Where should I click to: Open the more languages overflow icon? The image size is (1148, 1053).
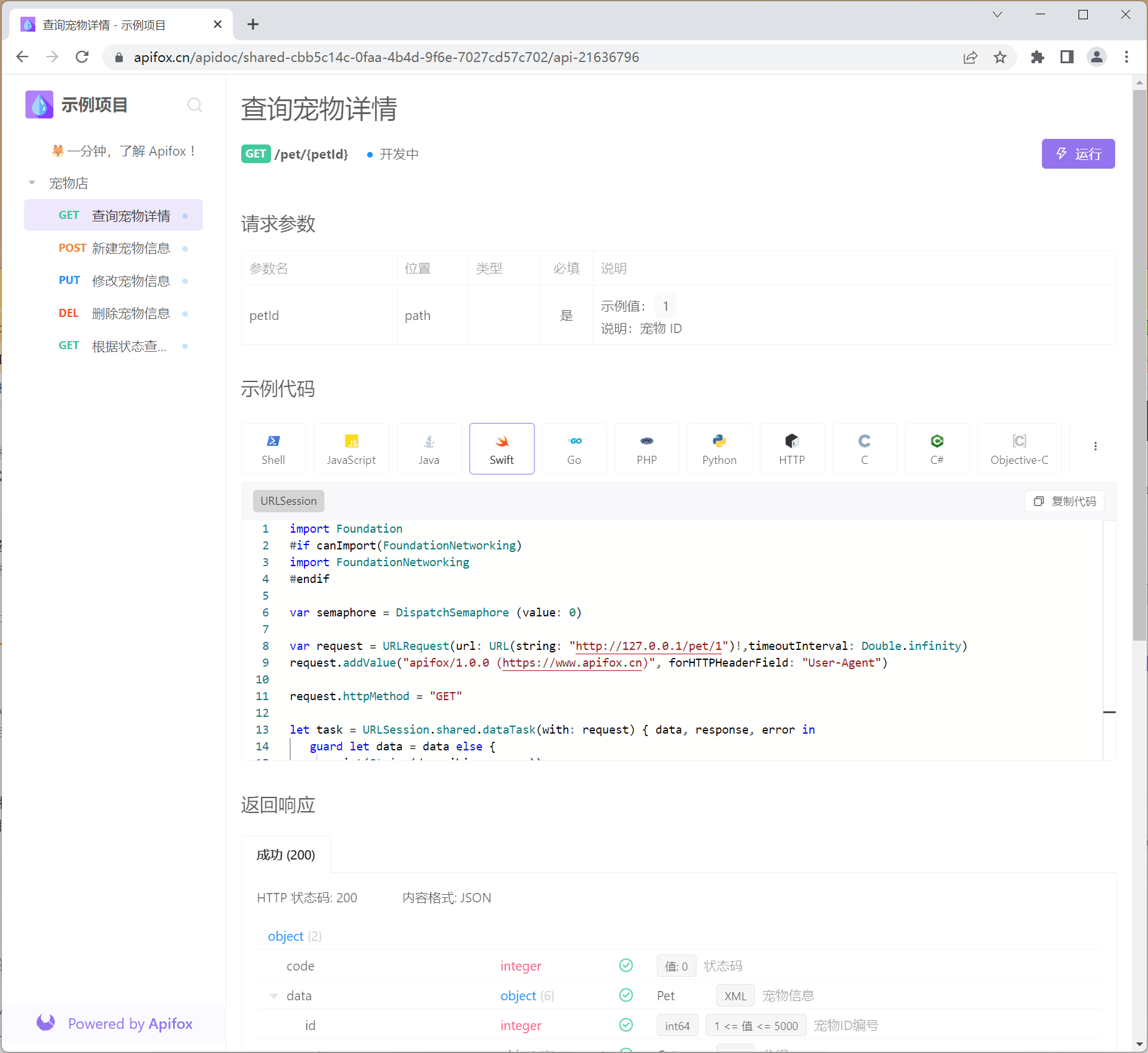[x=1095, y=446]
